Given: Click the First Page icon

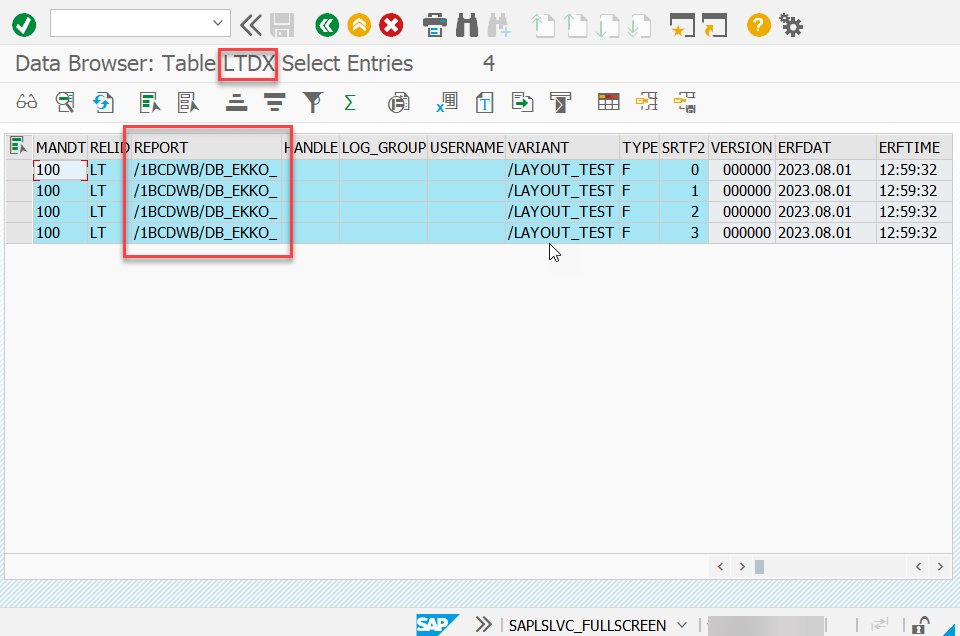Looking at the screenshot, I should (x=542, y=25).
